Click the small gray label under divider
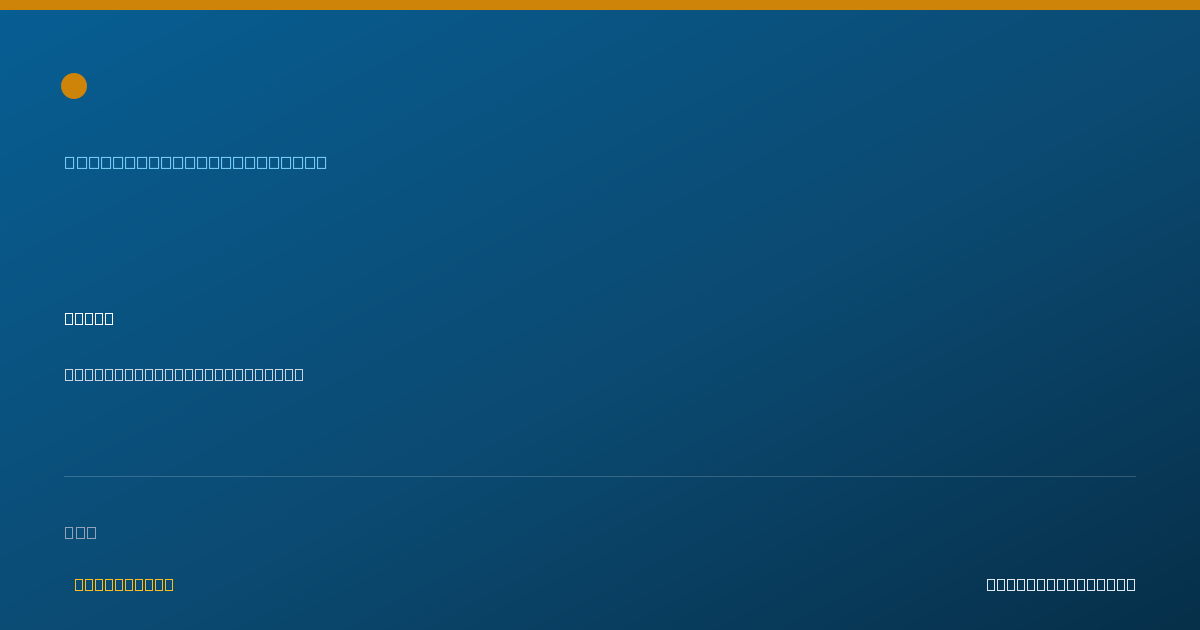Viewport: 1200px width, 630px height. [x=81, y=532]
